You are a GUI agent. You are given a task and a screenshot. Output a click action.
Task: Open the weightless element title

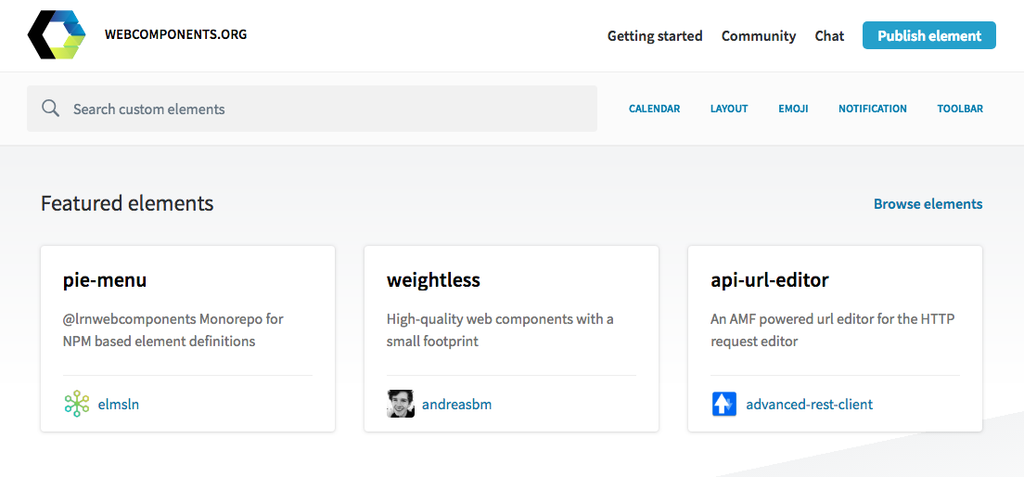tap(433, 280)
